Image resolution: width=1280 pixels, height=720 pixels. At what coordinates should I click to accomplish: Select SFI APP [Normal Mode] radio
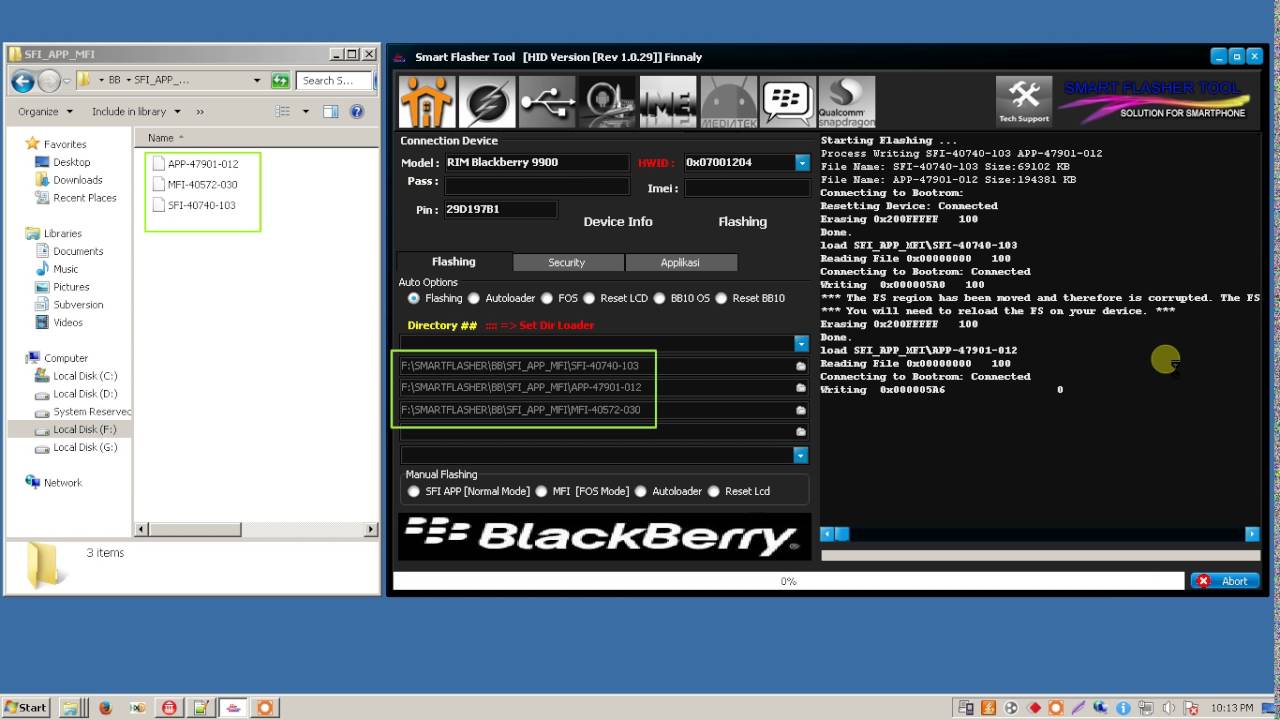click(x=414, y=491)
